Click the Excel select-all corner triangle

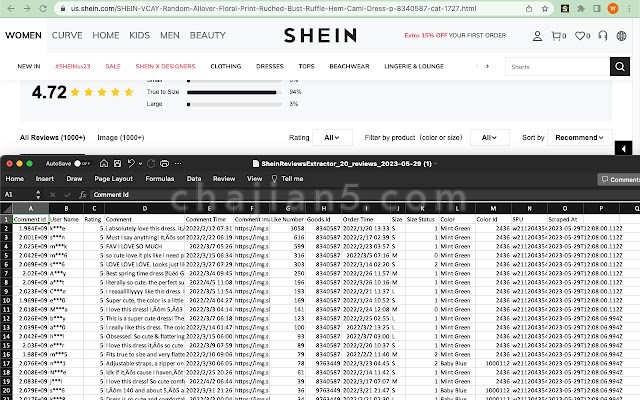(x=6, y=209)
